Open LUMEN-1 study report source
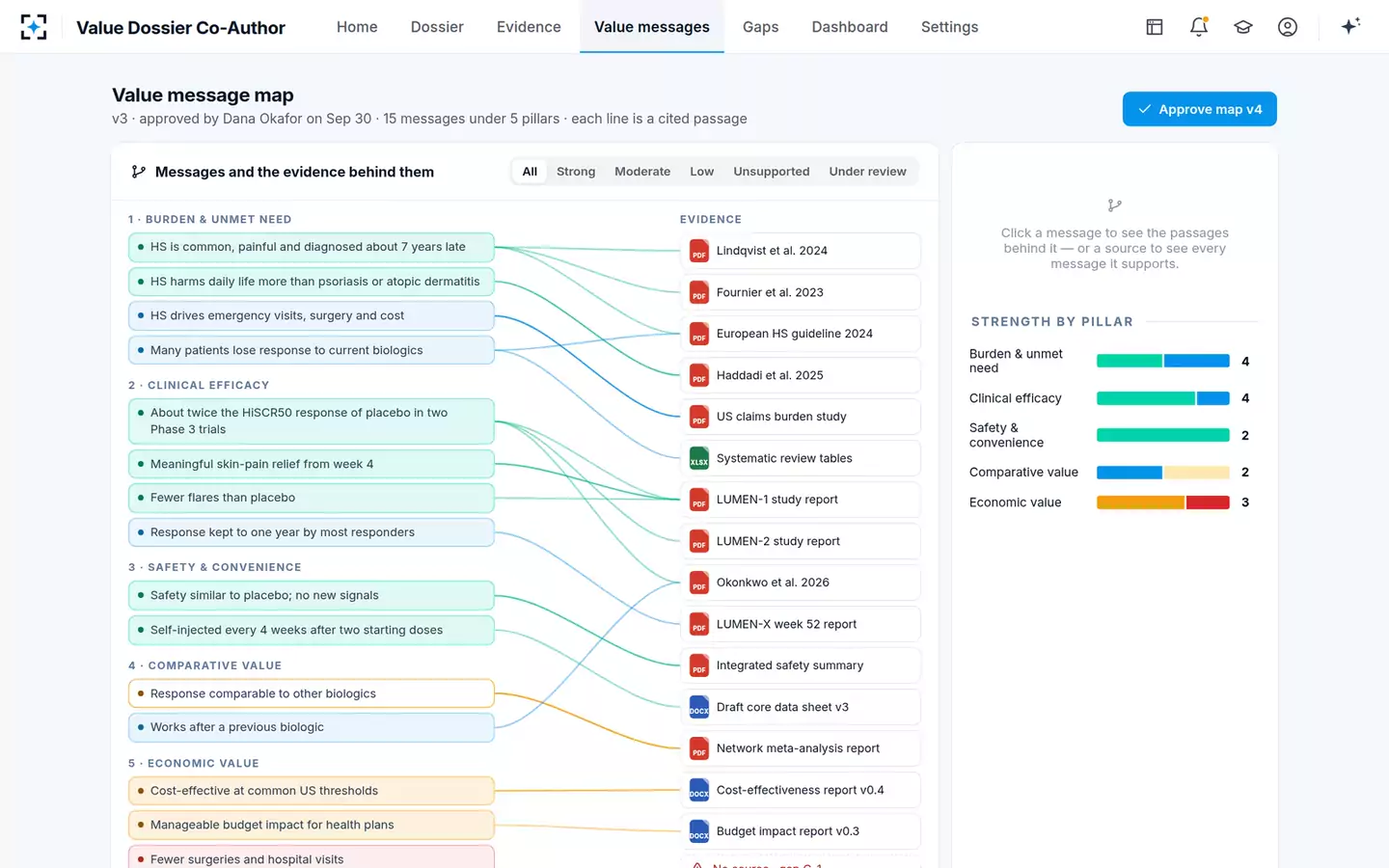 [802, 500]
